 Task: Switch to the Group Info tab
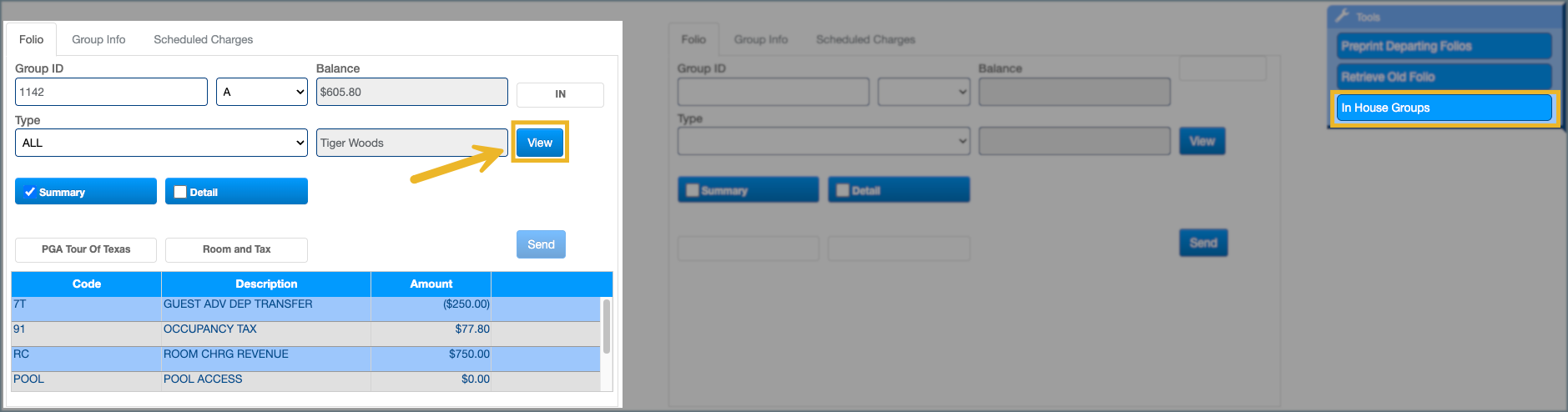coord(98,39)
